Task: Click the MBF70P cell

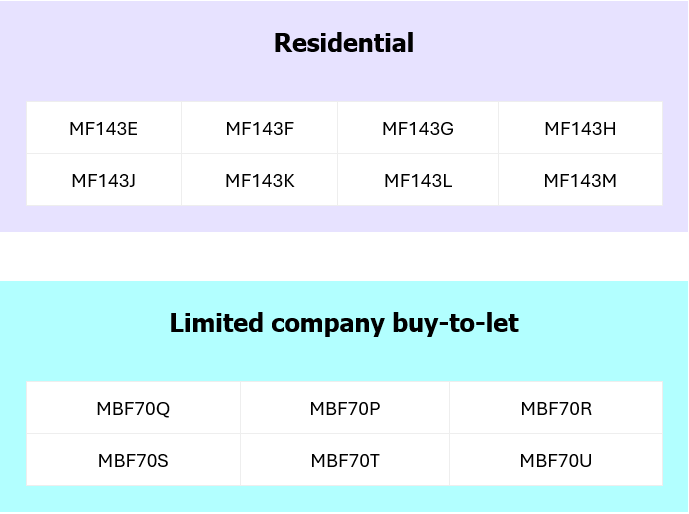Action: pyautogui.click(x=345, y=408)
